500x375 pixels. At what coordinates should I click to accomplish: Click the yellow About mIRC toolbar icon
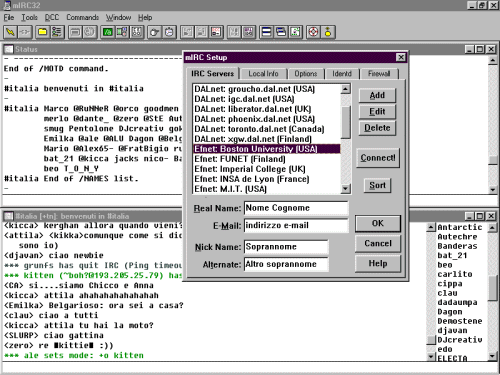click(328, 32)
